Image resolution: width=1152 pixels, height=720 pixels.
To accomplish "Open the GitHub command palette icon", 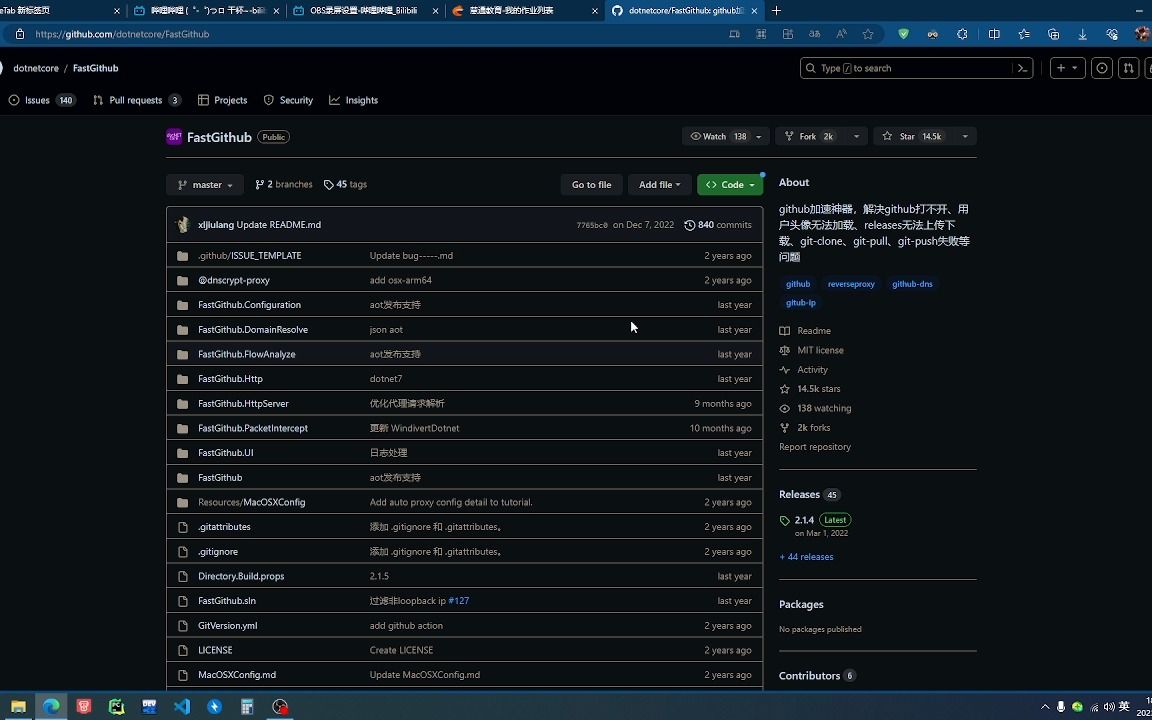I will click(x=1022, y=68).
